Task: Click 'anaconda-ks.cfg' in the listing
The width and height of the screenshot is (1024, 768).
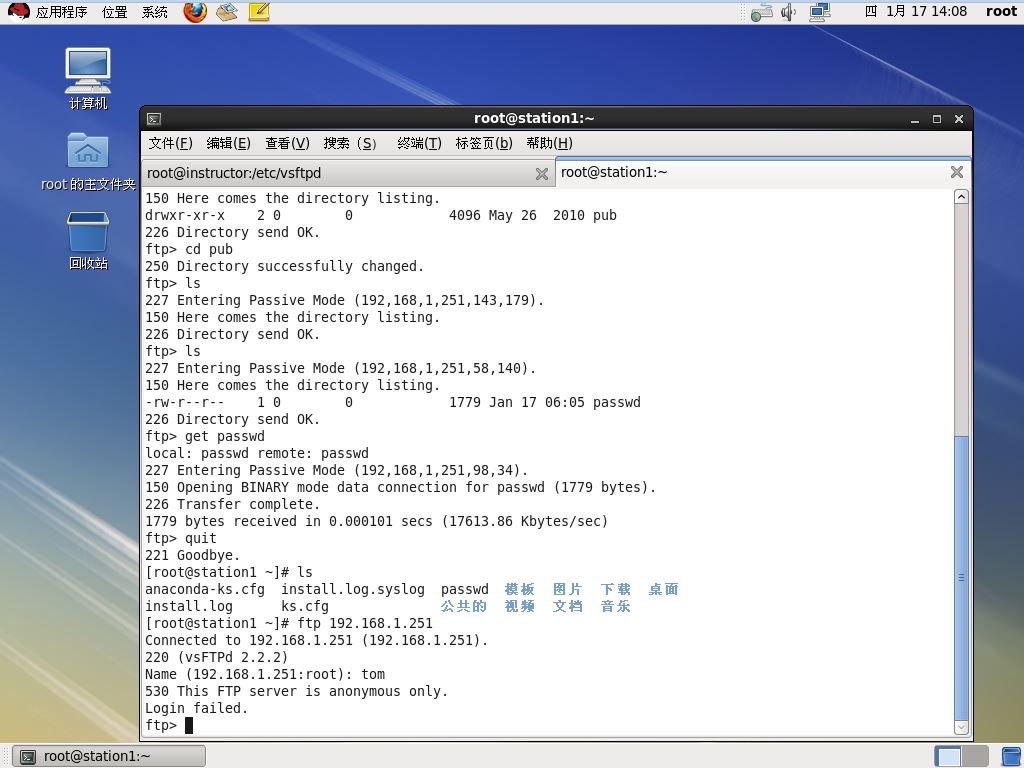Action: [x=205, y=589]
